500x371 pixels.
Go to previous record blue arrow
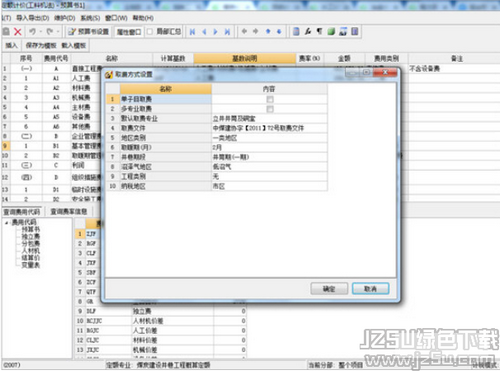pos(204,32)
